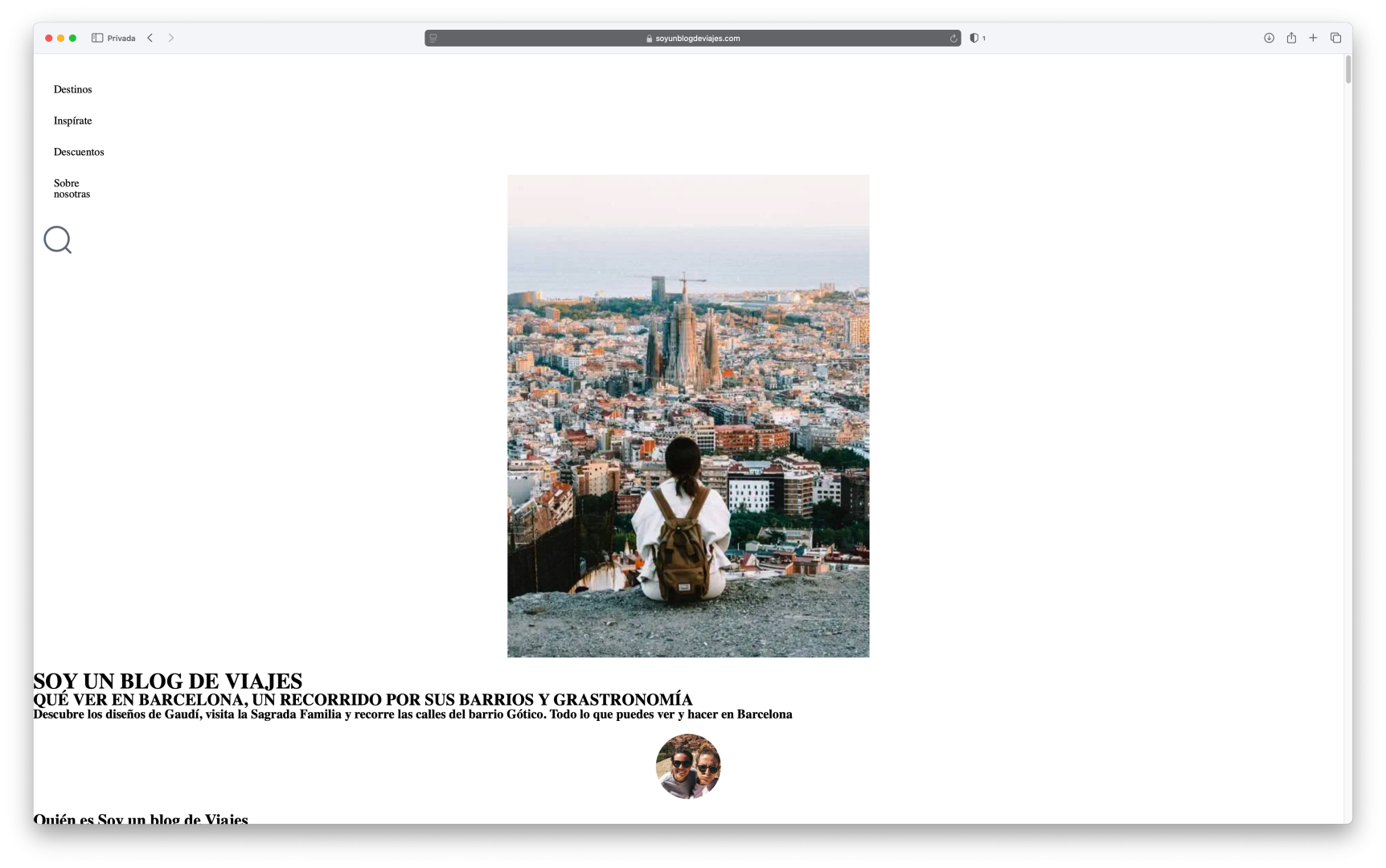Click the circular authors avatar photo
This screenshot has height=868, width=1386.
tap(688, 766)
